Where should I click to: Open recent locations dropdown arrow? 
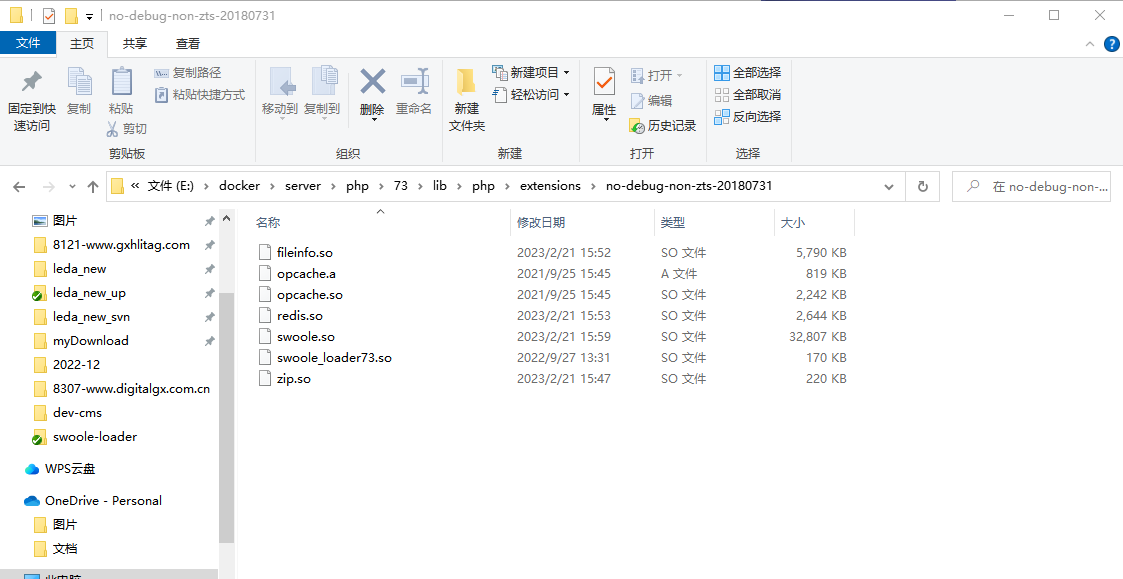(72, 187)
